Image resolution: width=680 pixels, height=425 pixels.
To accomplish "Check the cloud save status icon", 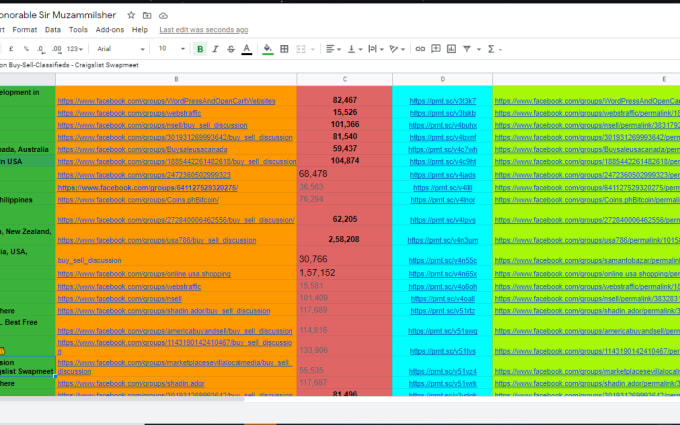I will 163,16.
